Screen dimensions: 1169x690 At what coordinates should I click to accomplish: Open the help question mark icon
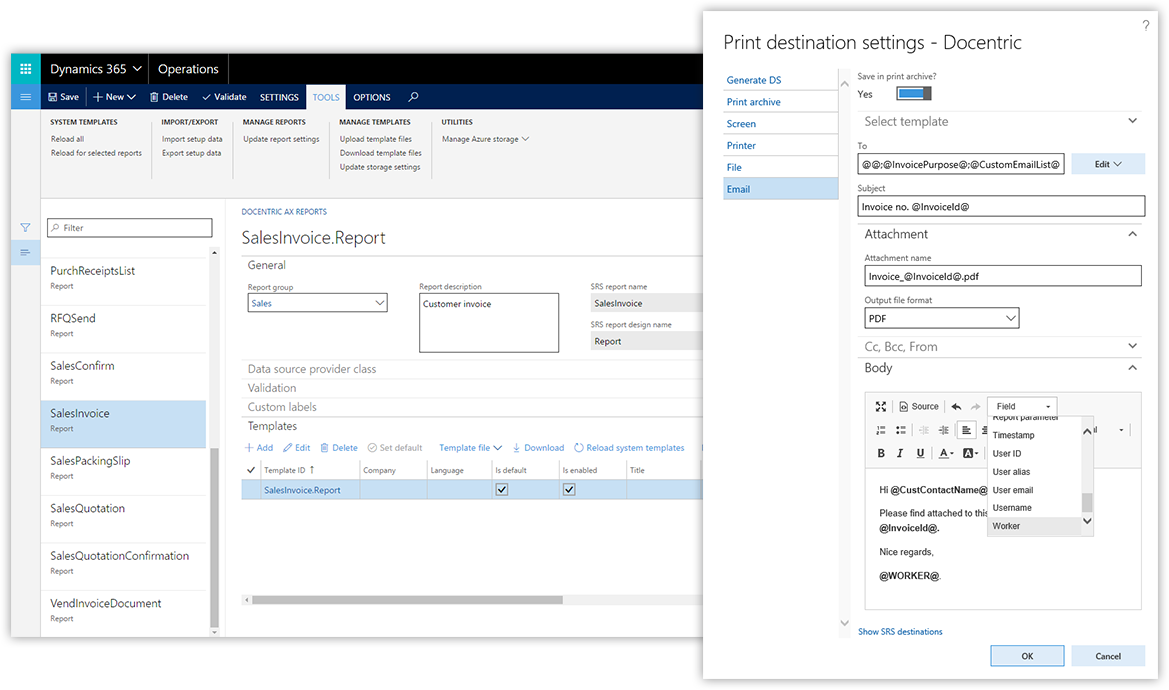(x=1146, y=25)
